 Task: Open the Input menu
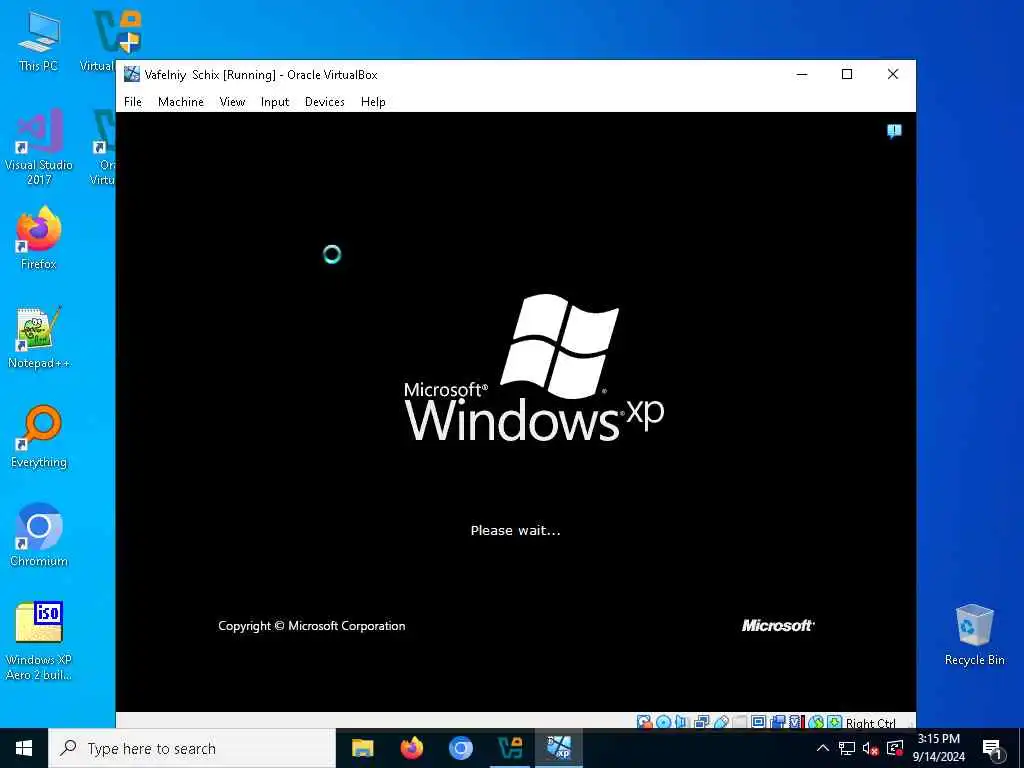275,102
